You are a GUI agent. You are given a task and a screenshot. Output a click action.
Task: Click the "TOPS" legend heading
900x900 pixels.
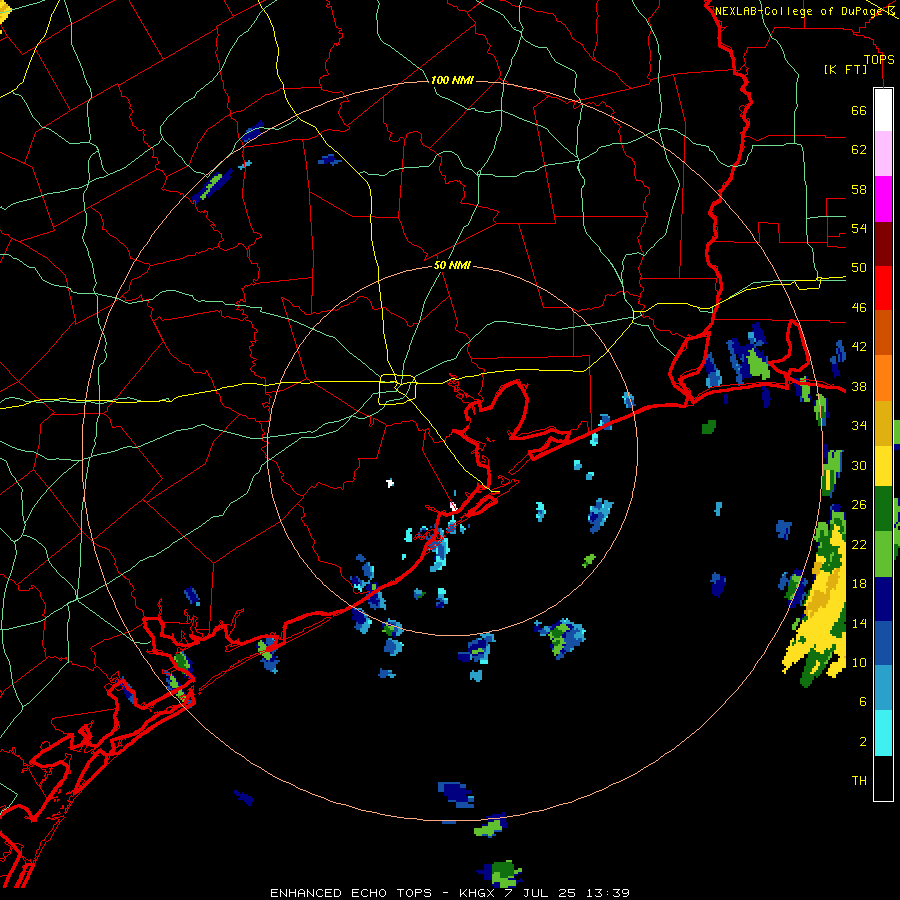coord(879,59)
